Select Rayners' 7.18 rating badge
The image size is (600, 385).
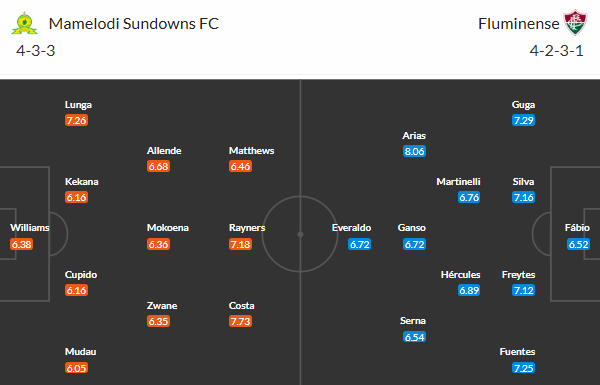point(240,244)
